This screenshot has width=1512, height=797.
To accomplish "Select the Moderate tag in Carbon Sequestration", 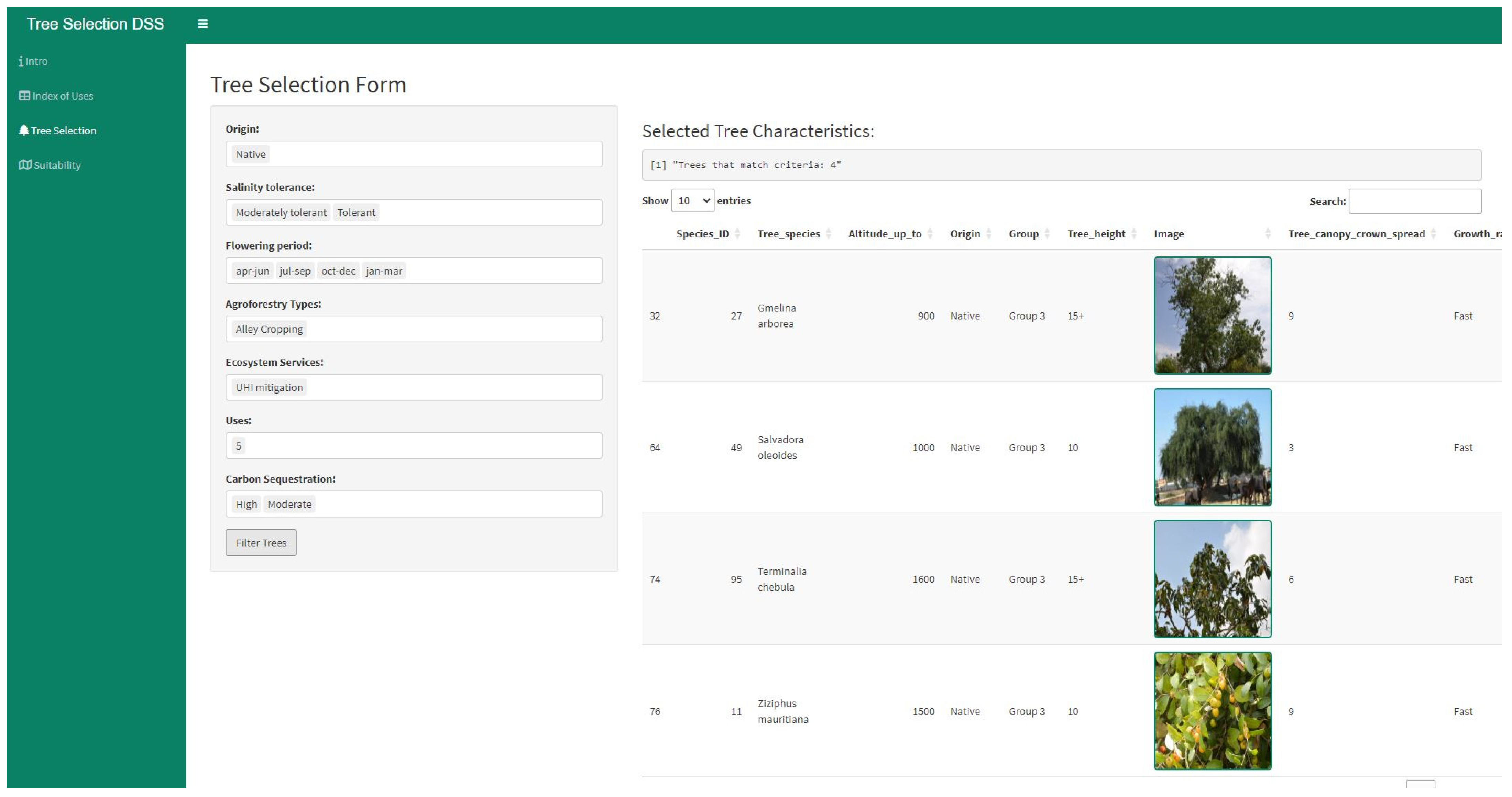I will point(289,504).
